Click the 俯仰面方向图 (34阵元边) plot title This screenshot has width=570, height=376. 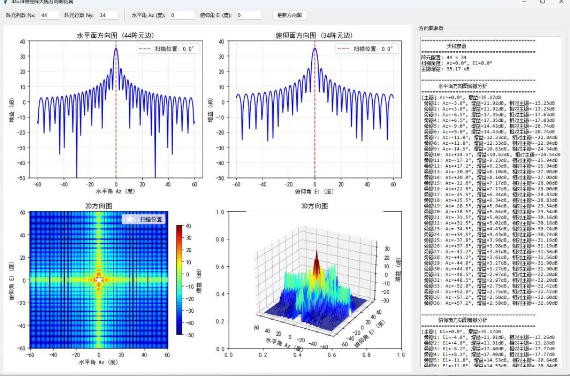[314, 35]
